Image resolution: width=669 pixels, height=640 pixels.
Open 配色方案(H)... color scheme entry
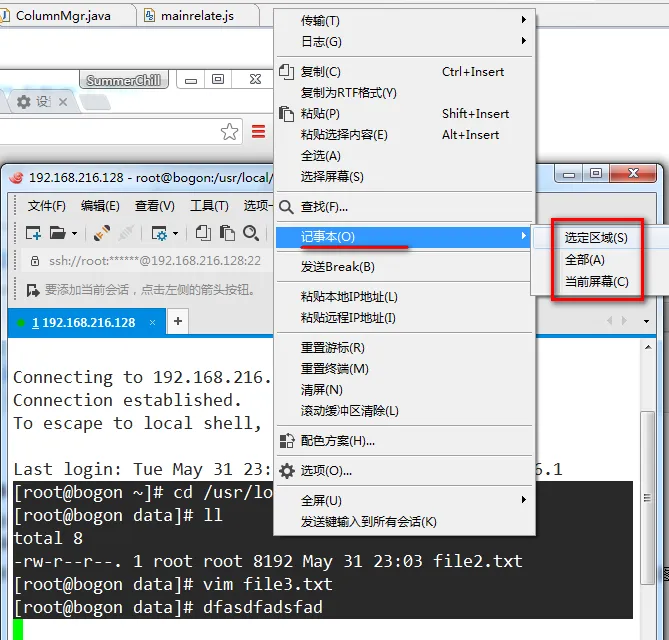pyautogui.click(x=404, y=441)
